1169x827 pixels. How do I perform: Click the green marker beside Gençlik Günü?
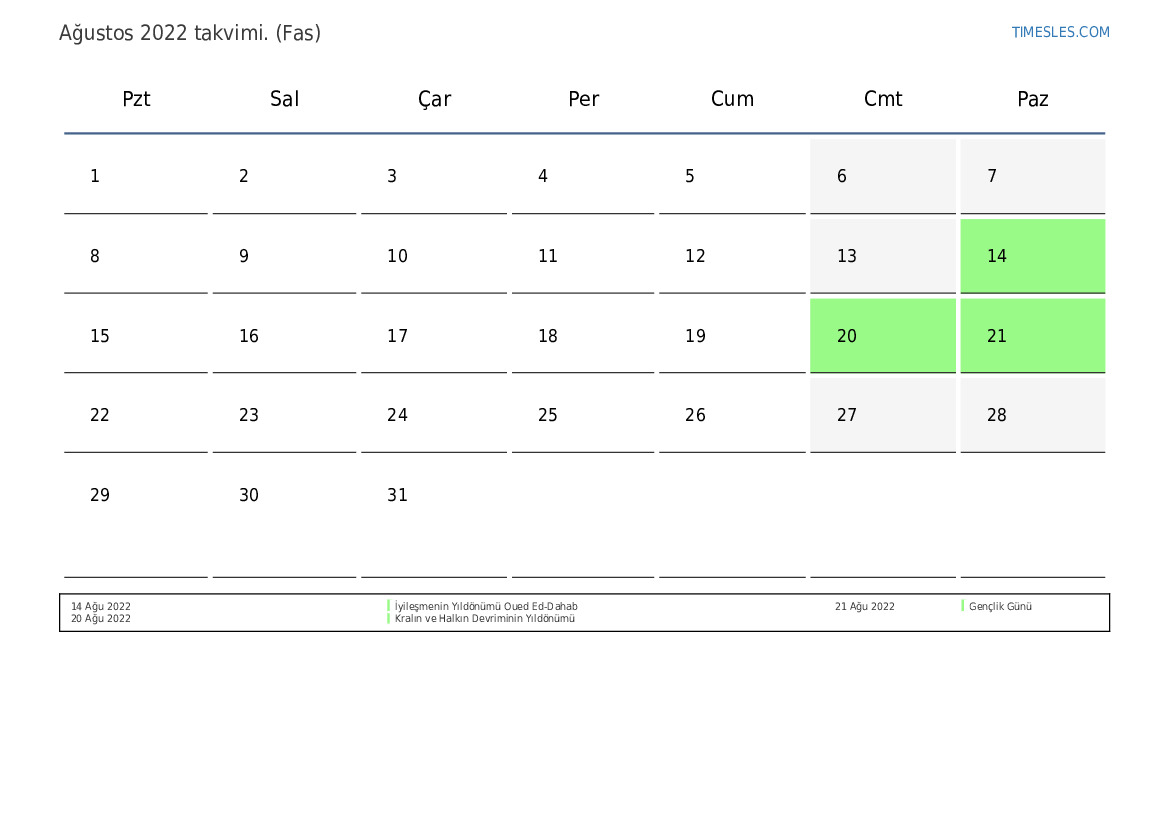click(x=962, y=606)
